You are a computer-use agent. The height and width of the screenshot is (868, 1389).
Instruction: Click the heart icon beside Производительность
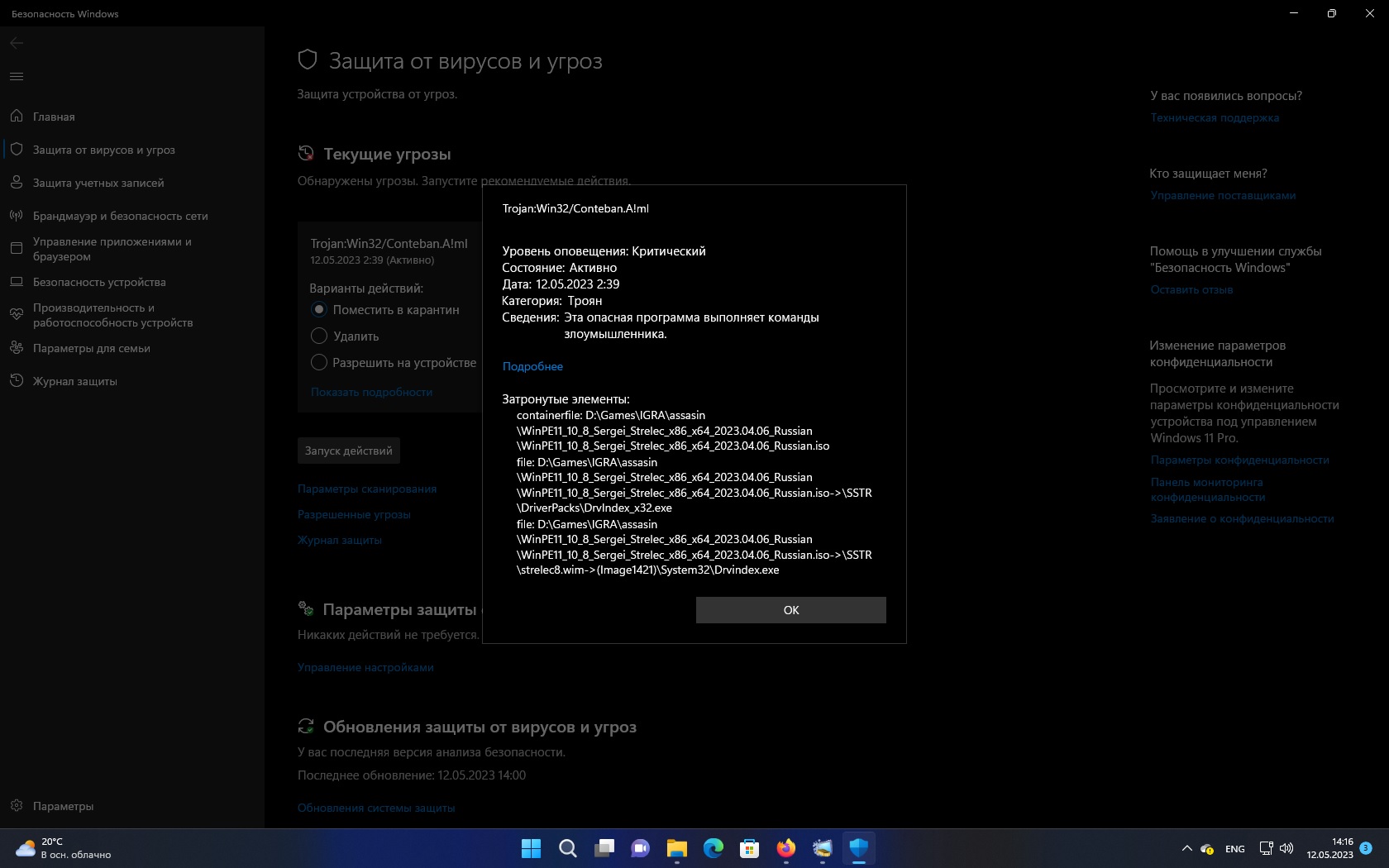17,314
